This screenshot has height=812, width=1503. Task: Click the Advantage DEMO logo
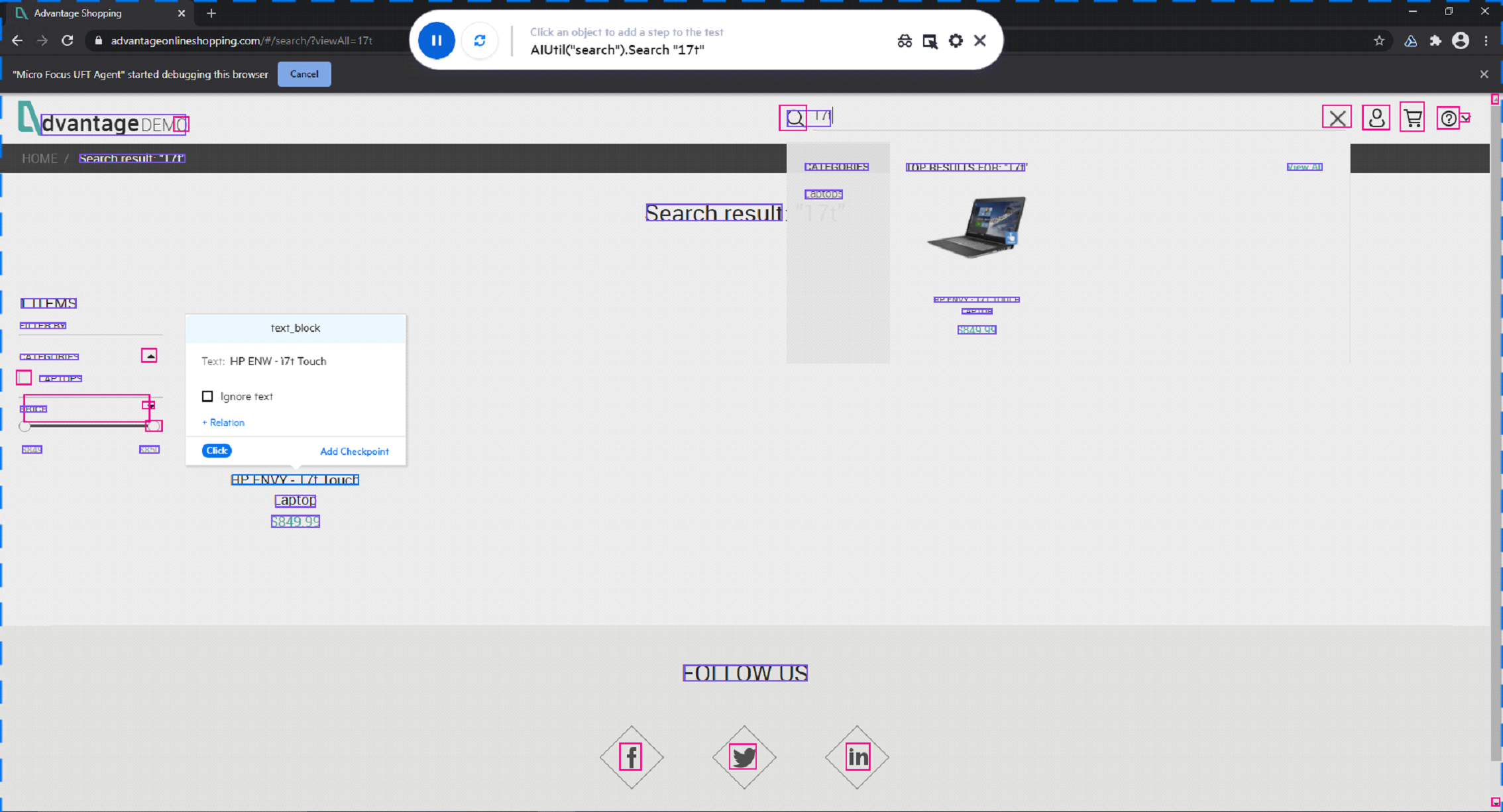[x=103, y=119]
